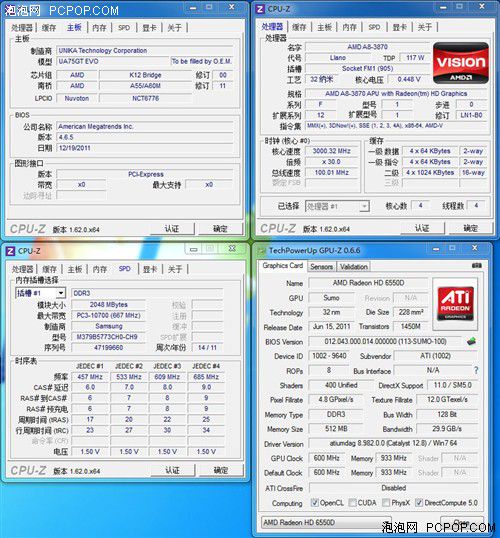The height and width of the screenshot is (538, 500).
Task: Open the AMD Radeon HD 6550D card selector
Action: coord(326,523)
